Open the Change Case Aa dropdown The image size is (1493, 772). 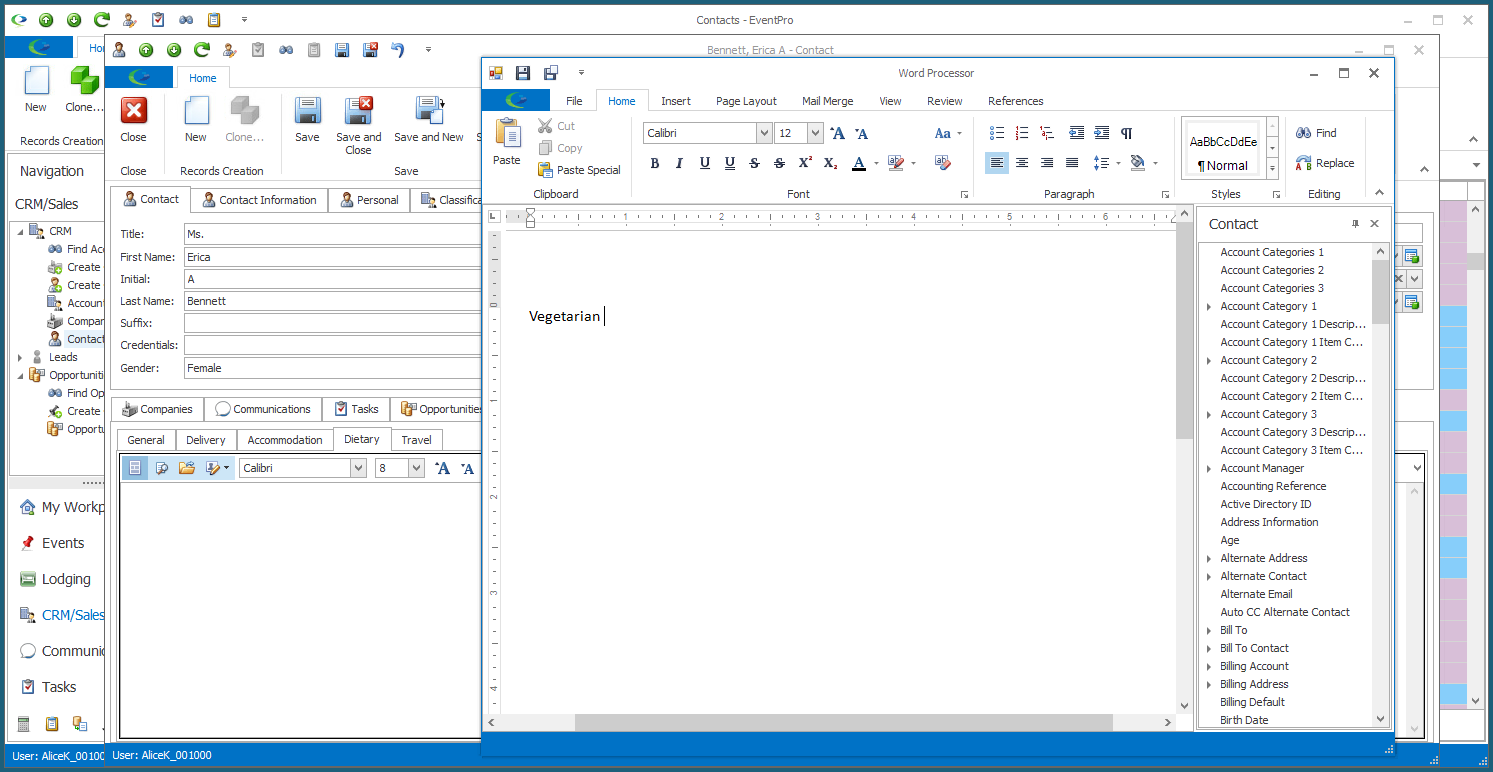(x=948, y=133)
